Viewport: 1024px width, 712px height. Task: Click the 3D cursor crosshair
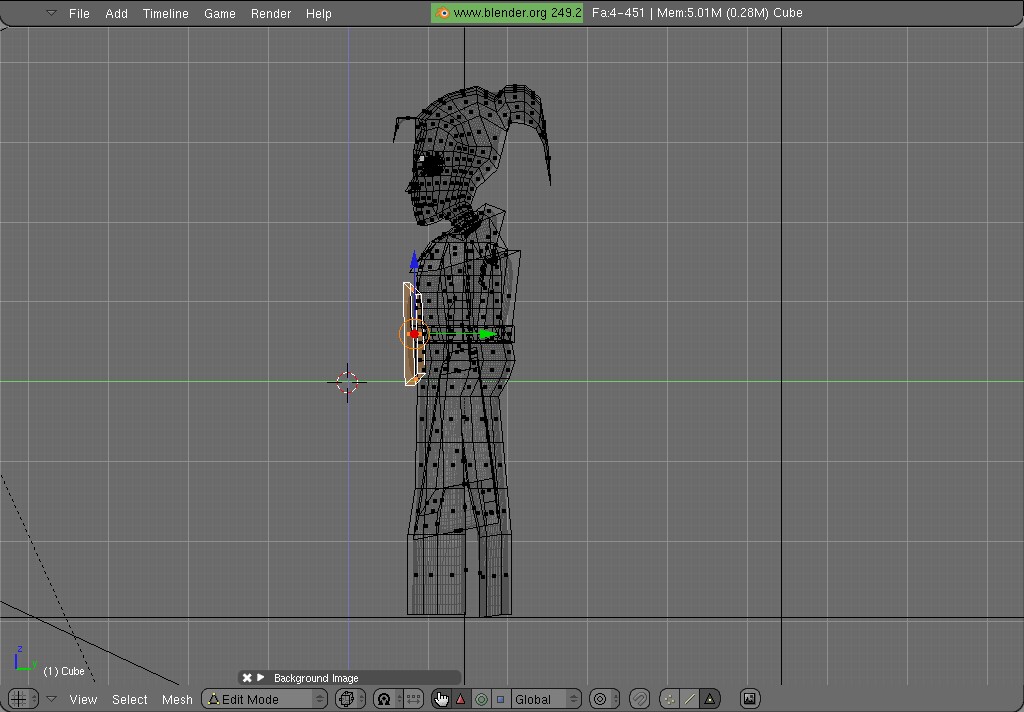[347, 382]
